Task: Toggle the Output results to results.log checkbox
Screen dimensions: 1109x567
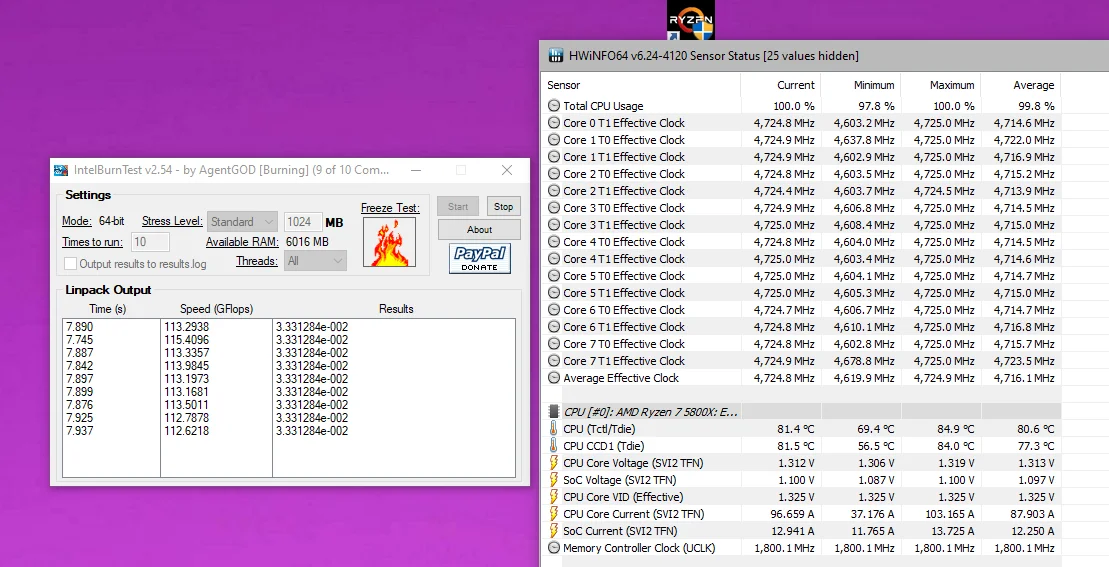Action: click(x=70, y=264)
